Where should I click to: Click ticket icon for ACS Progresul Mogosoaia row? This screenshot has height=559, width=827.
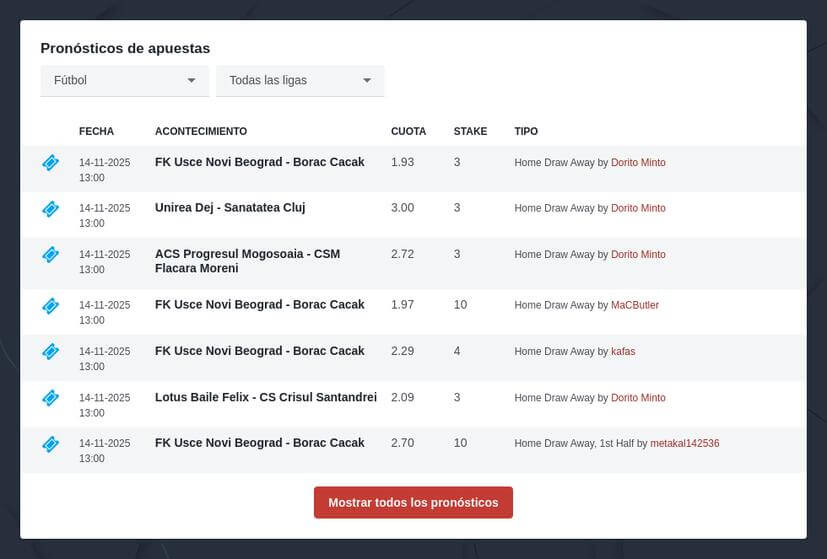point(50,255)
